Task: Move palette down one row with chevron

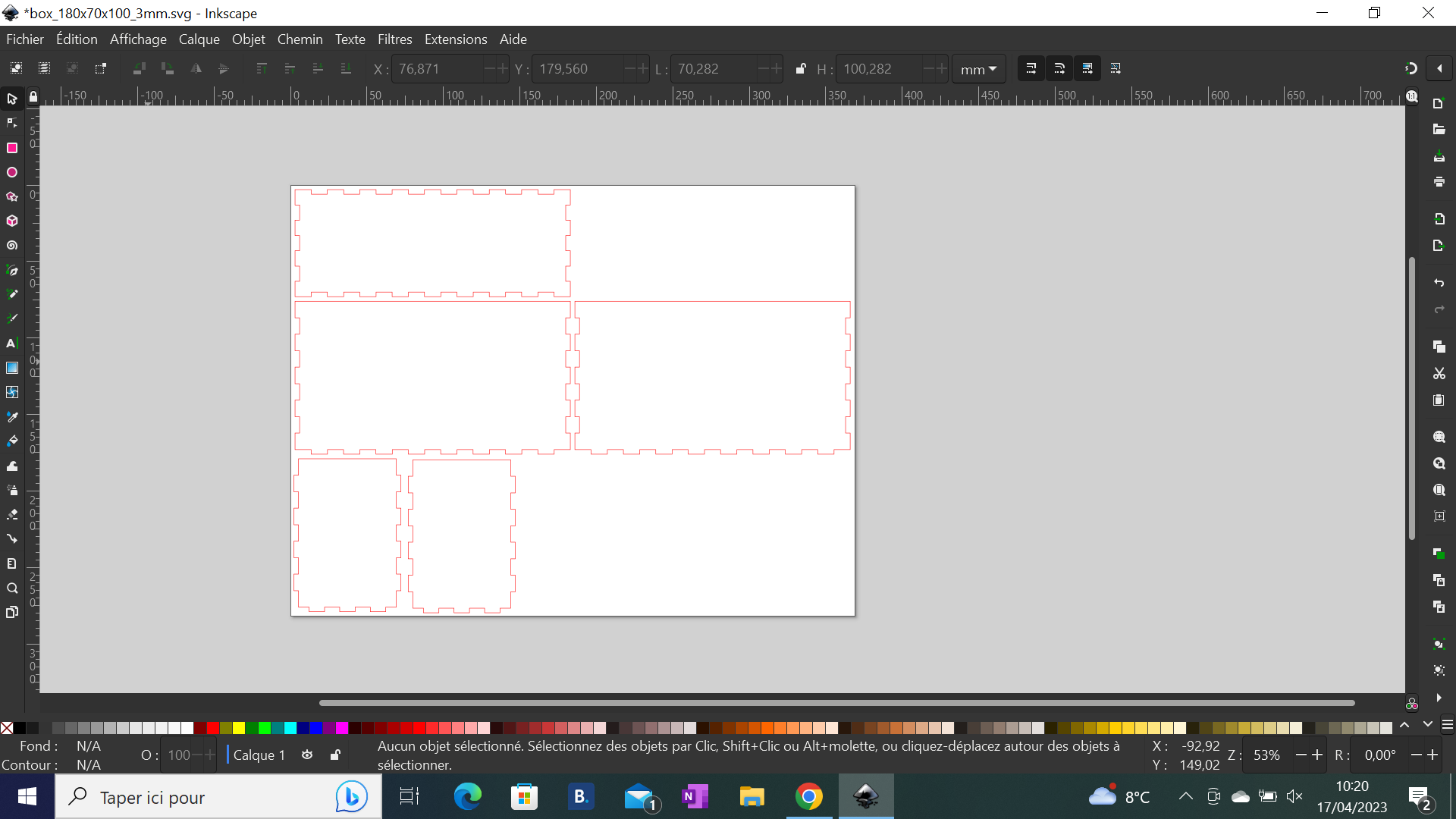Action: coord(1428,725)
